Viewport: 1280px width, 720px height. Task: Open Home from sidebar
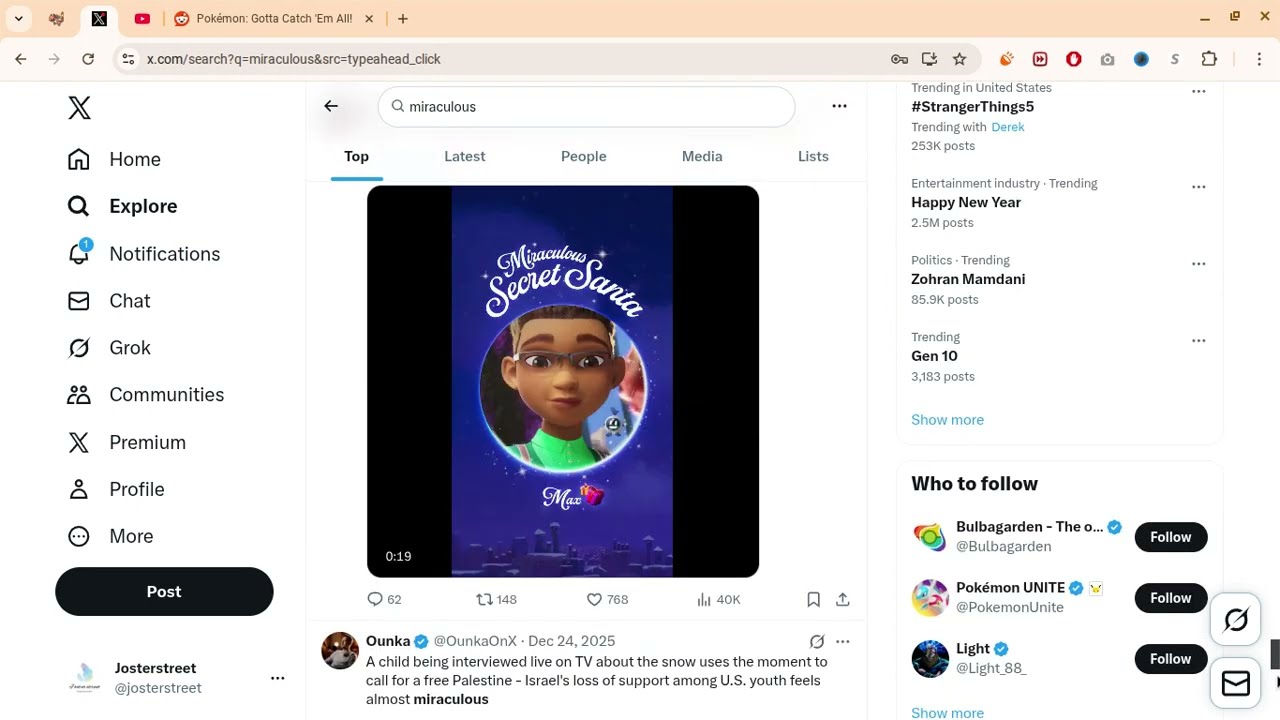(x=114, y=159)
